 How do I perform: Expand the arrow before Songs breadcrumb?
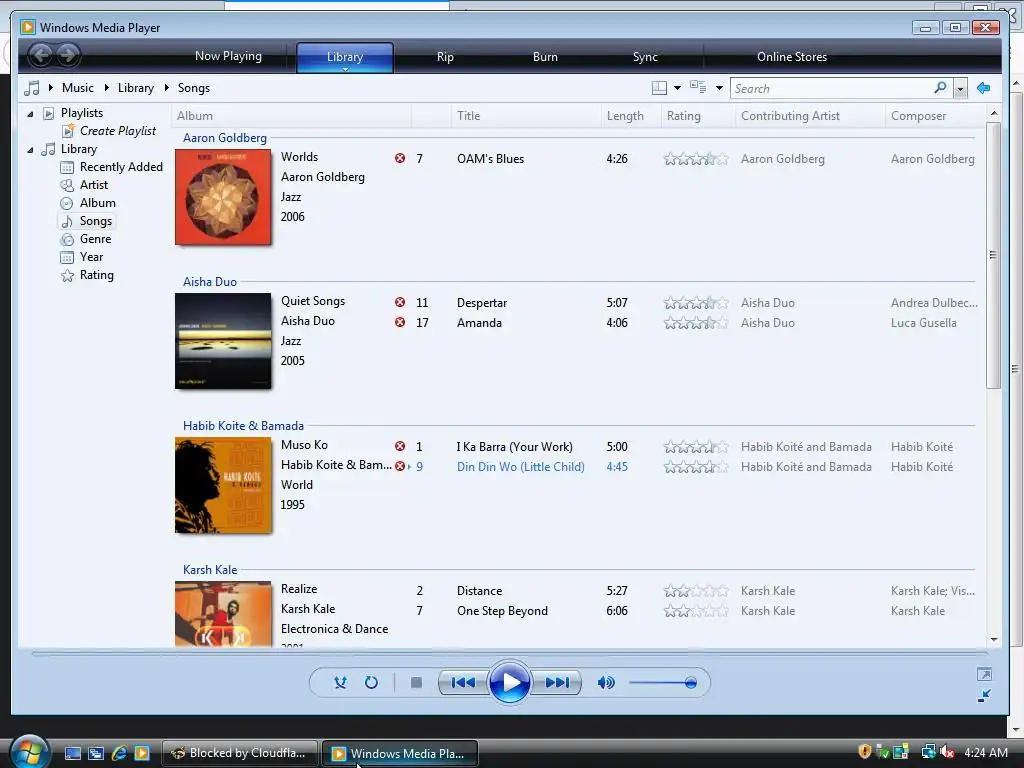click(x=167, y=88)
